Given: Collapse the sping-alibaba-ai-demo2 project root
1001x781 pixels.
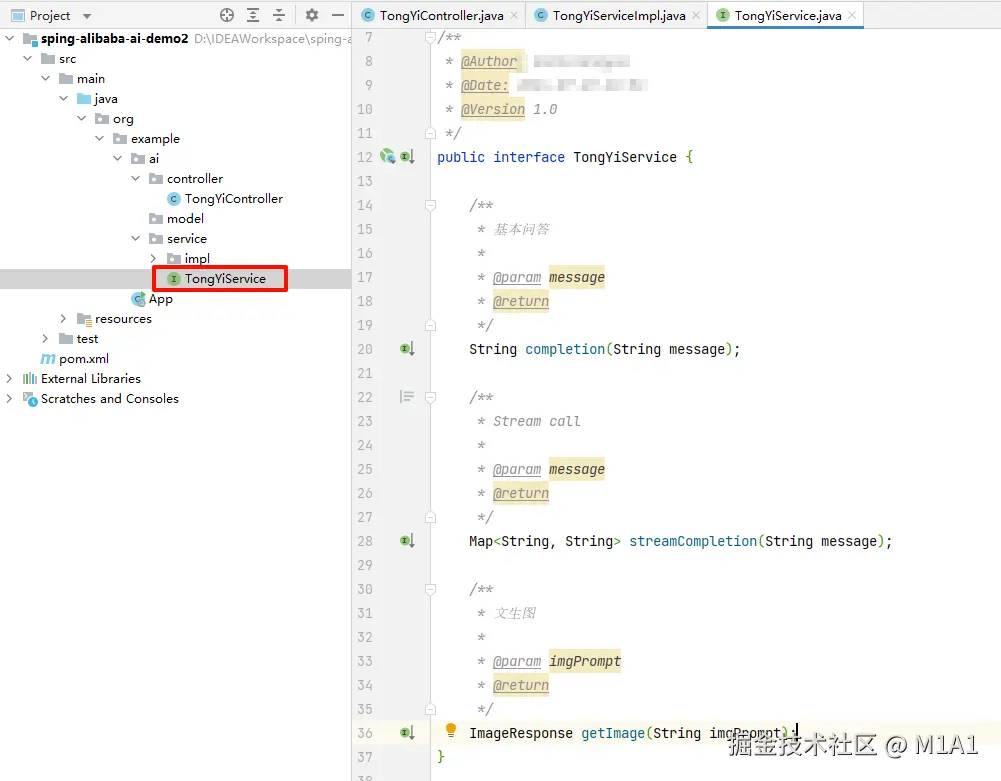Looking at the screenshot, I should coord(10,38).
